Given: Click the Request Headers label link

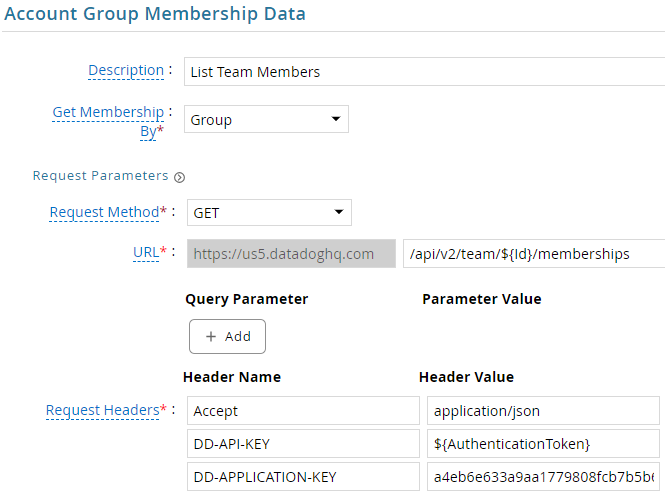Looking at the screenshot, I should 103,410.
